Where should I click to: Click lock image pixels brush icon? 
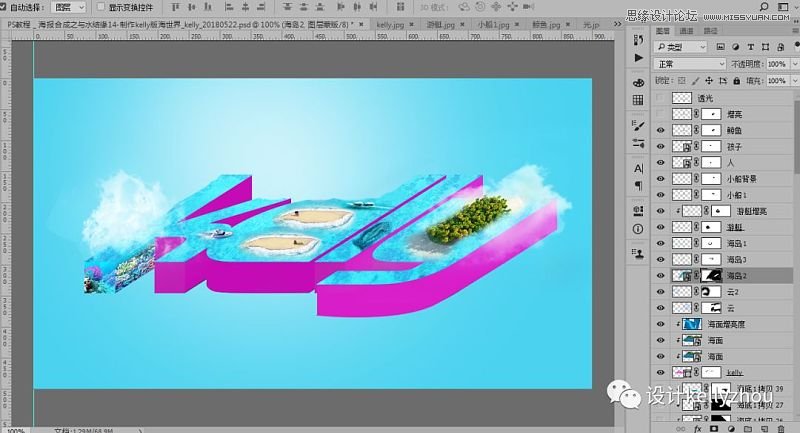695,81
